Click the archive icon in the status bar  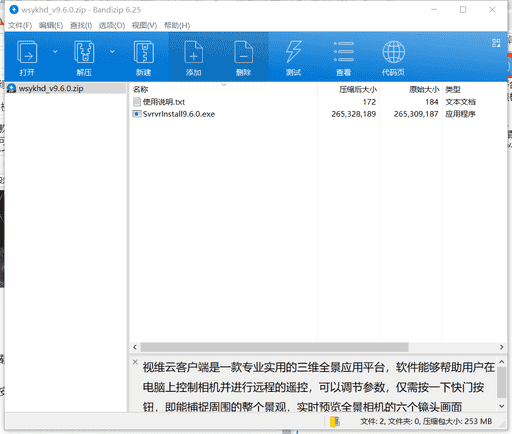click(x=335, y=422)
